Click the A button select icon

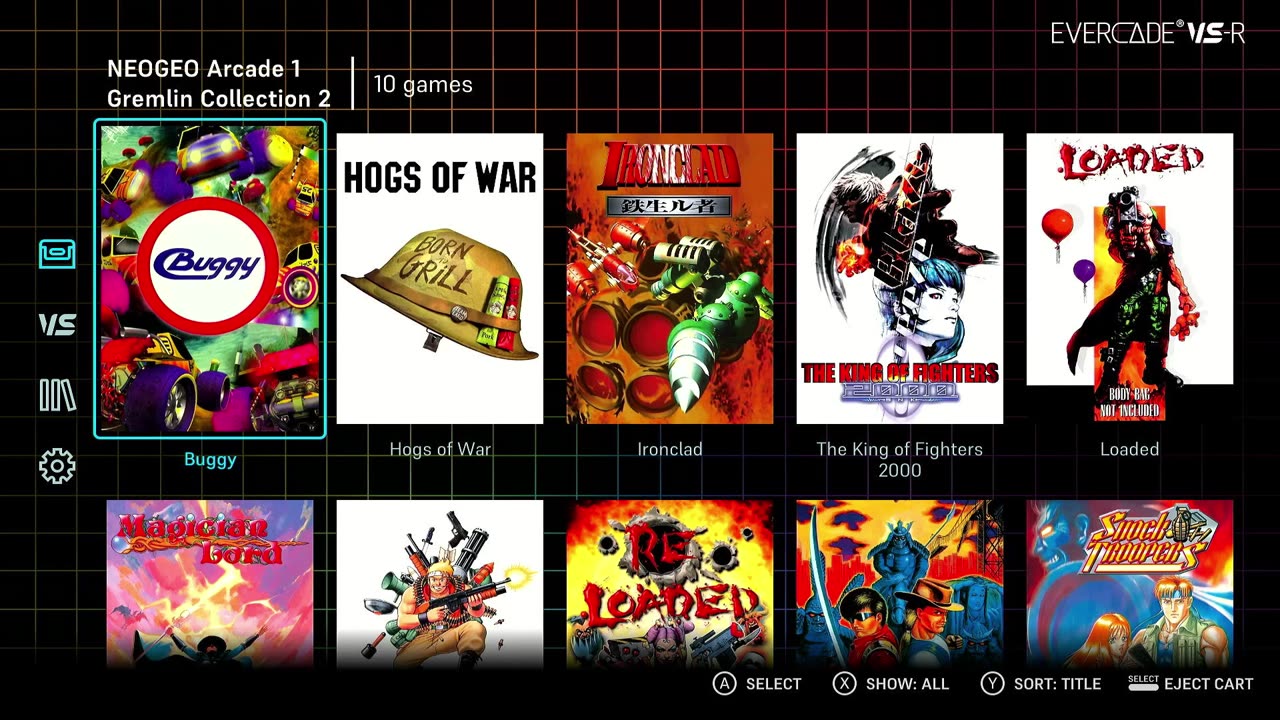(724, 684)
